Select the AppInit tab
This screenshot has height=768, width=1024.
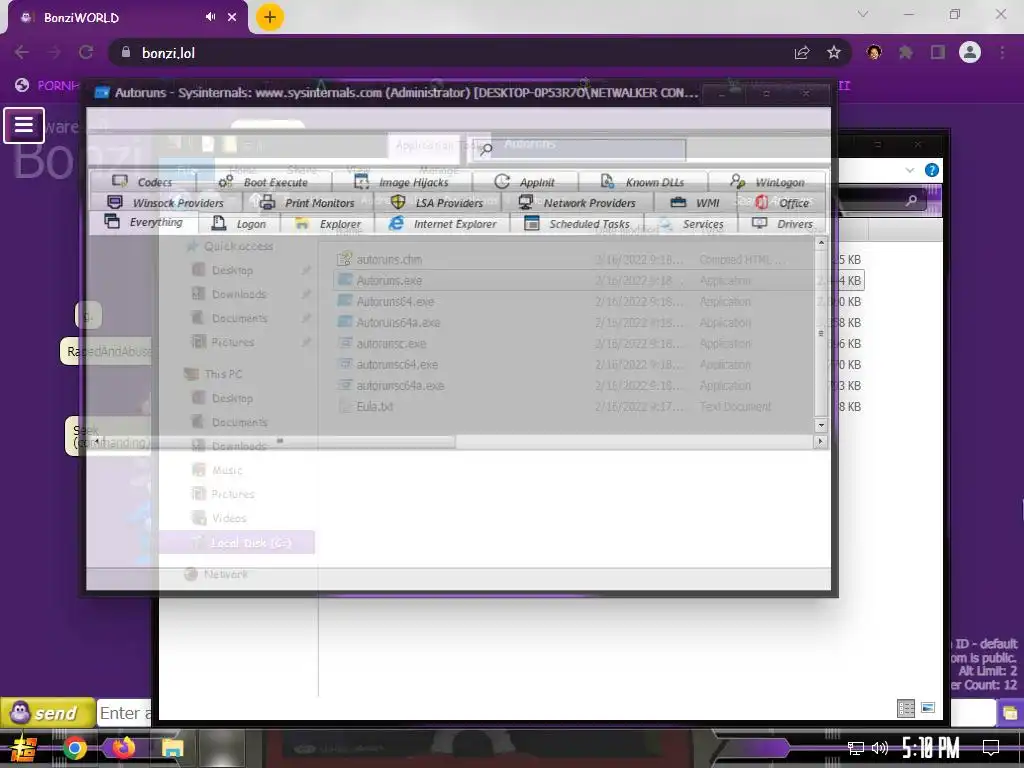click(525, 182)
